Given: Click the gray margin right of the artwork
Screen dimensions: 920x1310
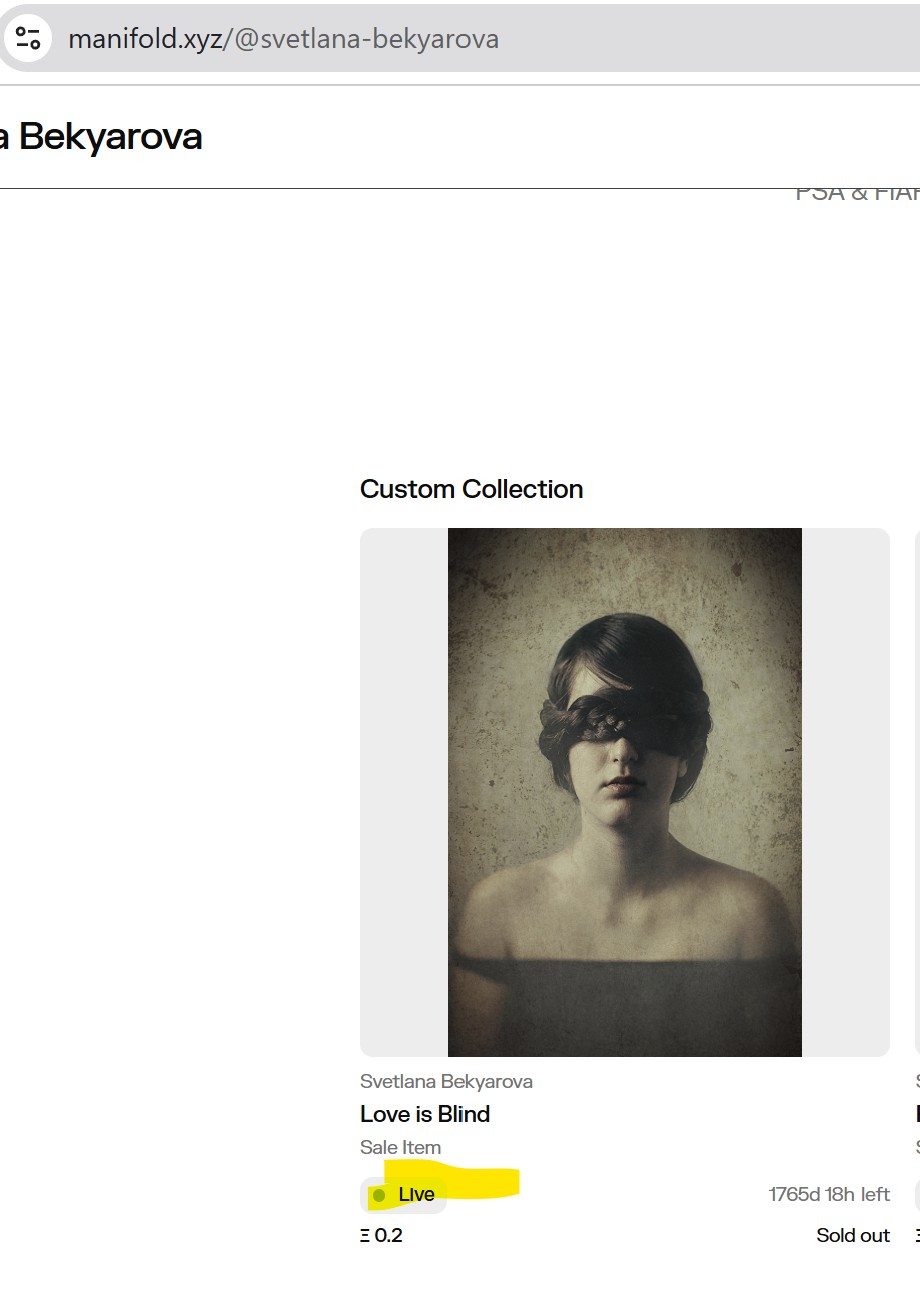Looking at the screenshot, I should 846,792.
